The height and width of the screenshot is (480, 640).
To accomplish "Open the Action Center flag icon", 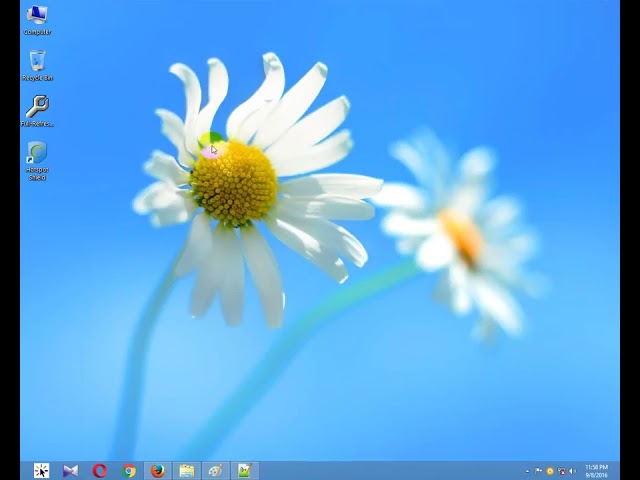I will tap(539, 471).
